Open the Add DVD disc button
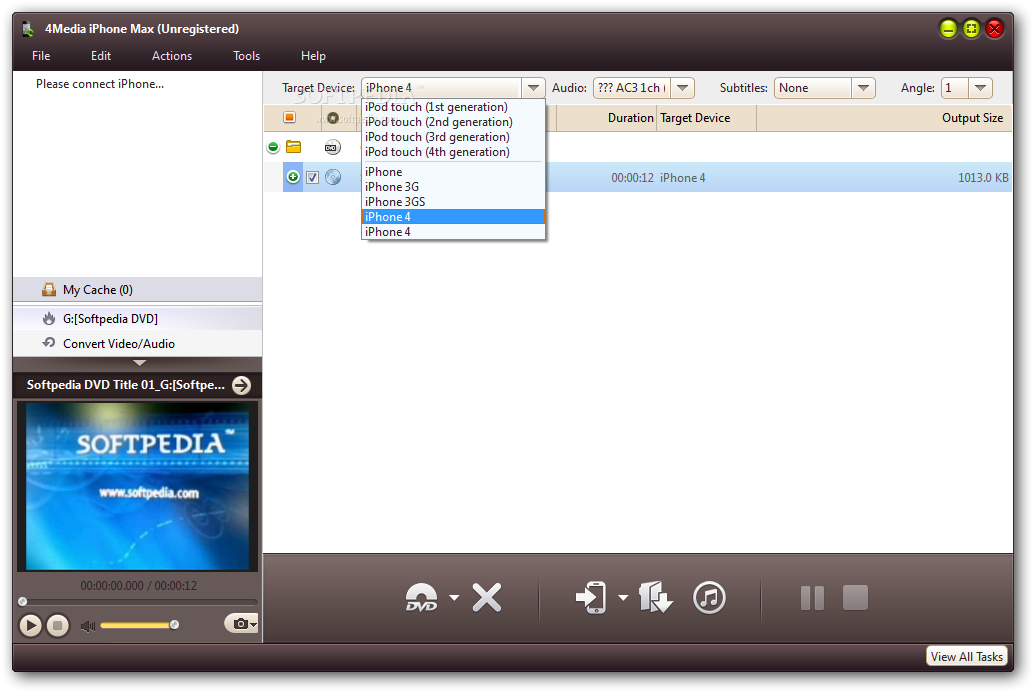Image resolution: width=1034 pixels, height=692 pixels. pos(422,598)
